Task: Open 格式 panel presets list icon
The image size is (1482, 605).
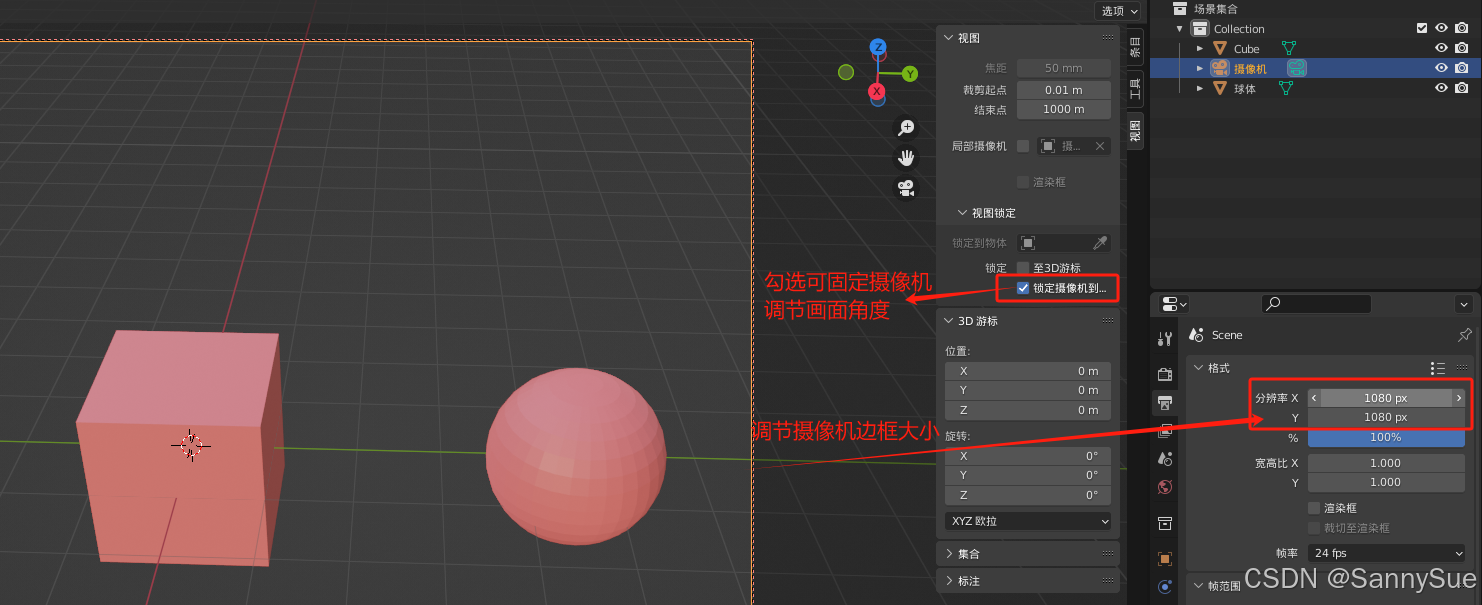Action: point(1438,368)
